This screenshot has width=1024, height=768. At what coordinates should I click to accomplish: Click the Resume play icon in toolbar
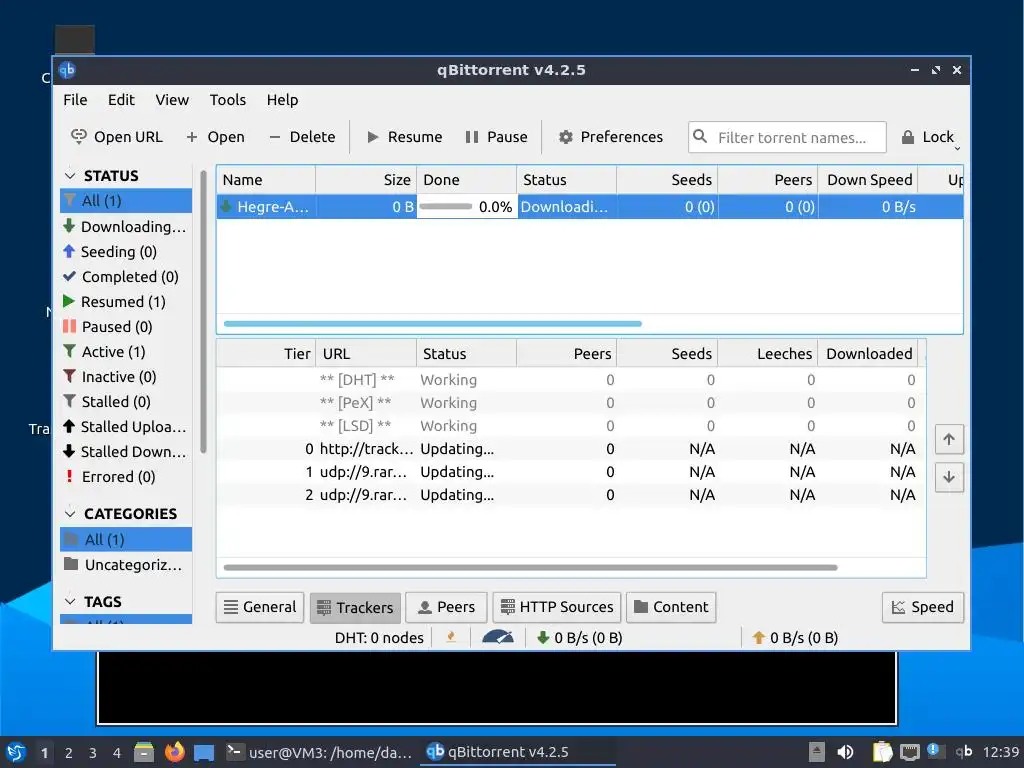[373, 137]
